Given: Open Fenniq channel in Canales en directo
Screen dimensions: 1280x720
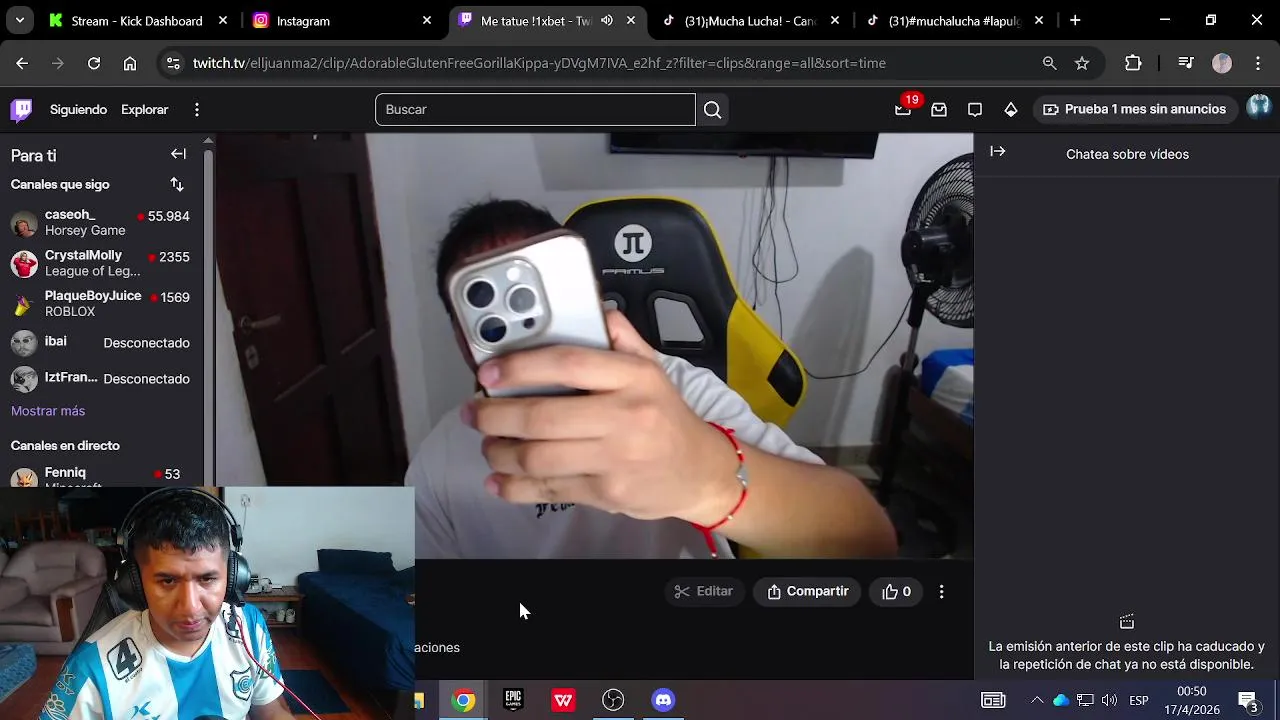Looking at the screenshot, I should (x=100, y=476).
